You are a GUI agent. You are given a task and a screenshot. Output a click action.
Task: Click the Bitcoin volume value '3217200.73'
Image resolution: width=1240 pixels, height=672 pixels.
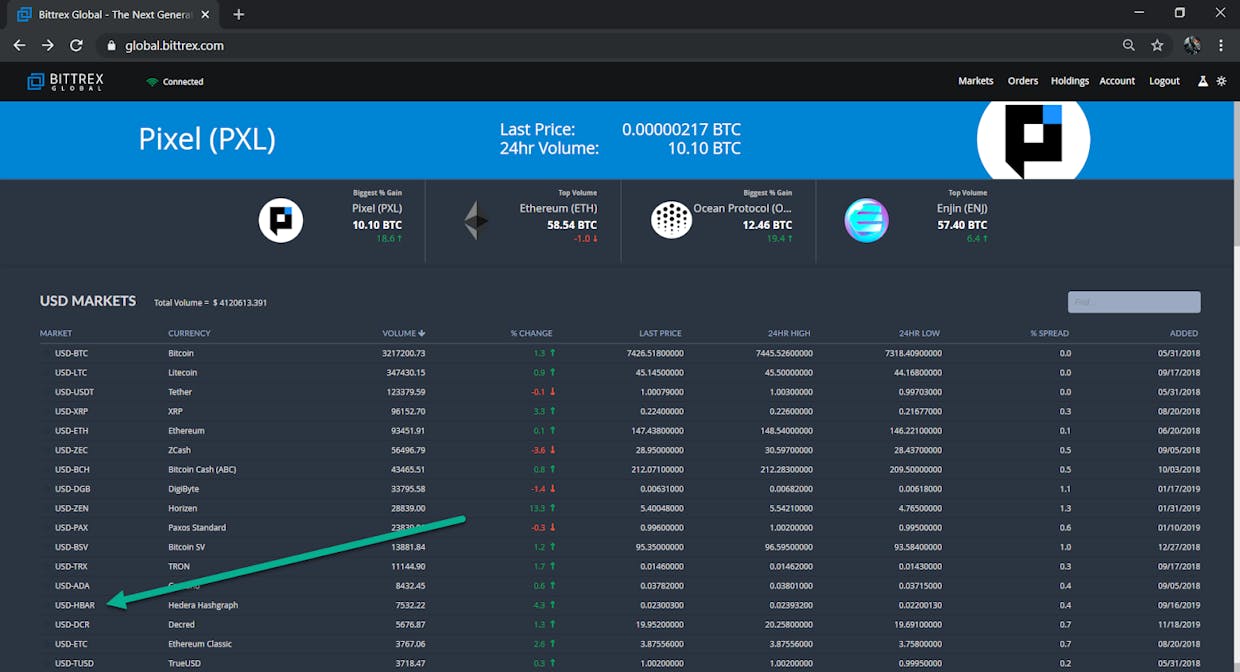pos(404,353)
